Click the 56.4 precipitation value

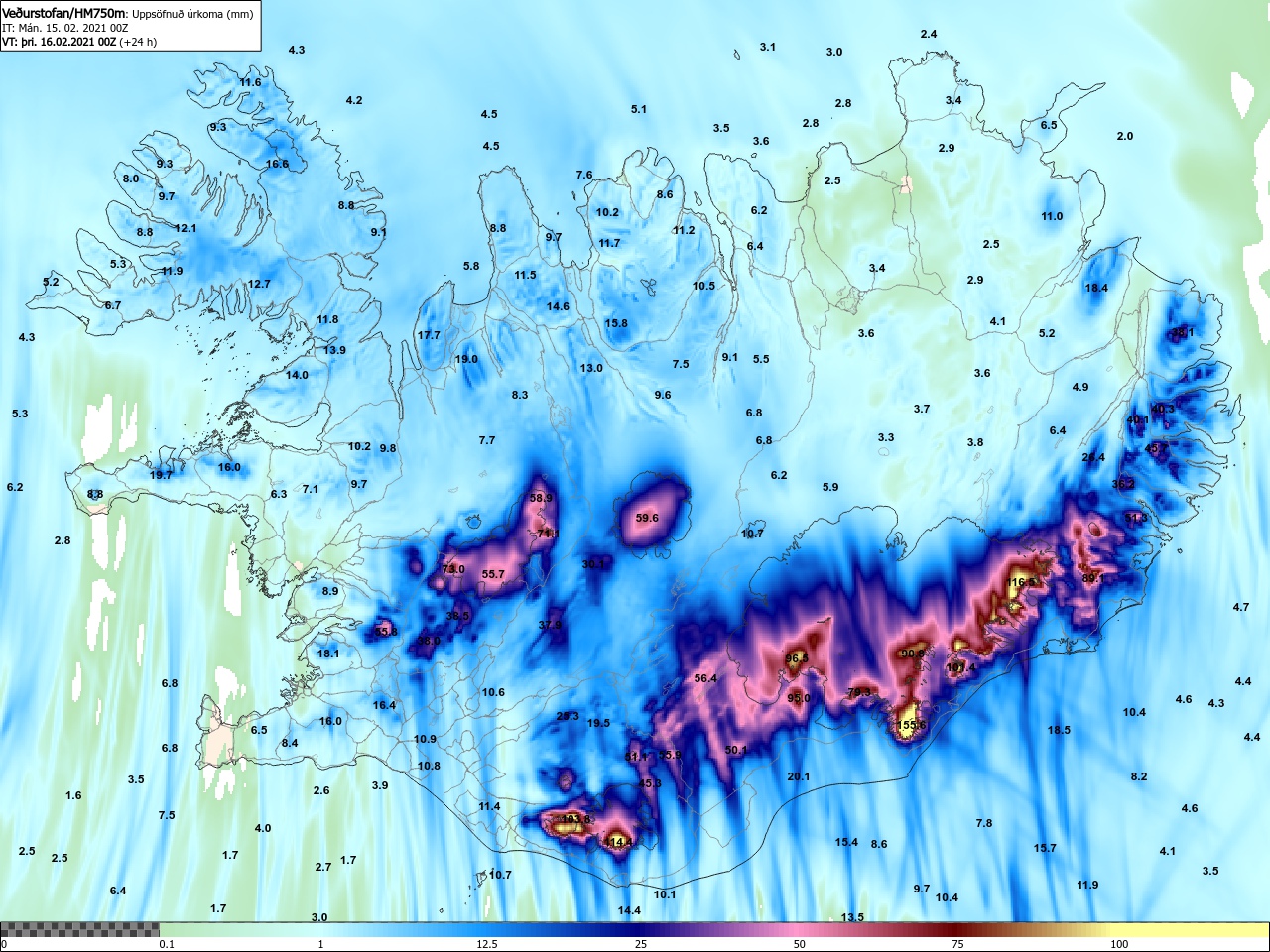pos(705,678)
